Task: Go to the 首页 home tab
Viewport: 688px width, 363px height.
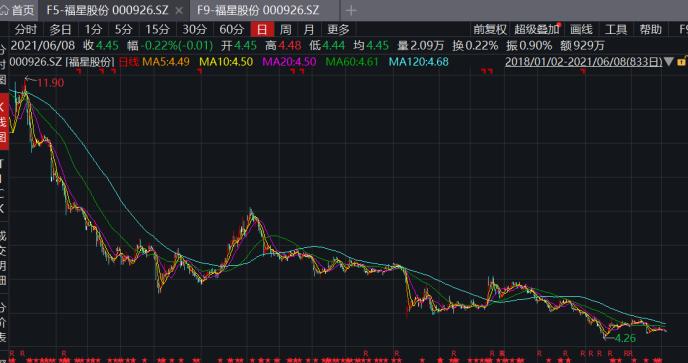Action: coord(18,10)
